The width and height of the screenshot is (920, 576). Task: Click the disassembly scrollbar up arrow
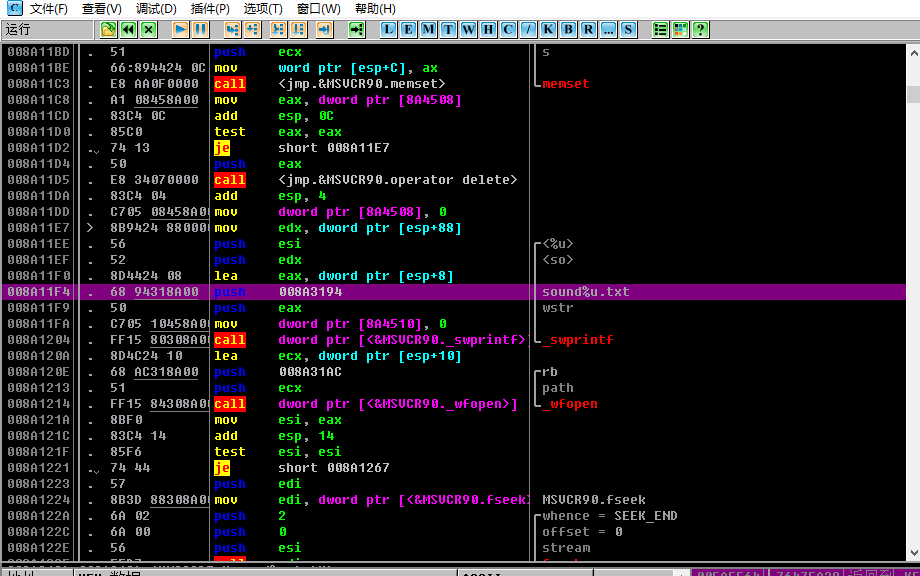[913, 53]
